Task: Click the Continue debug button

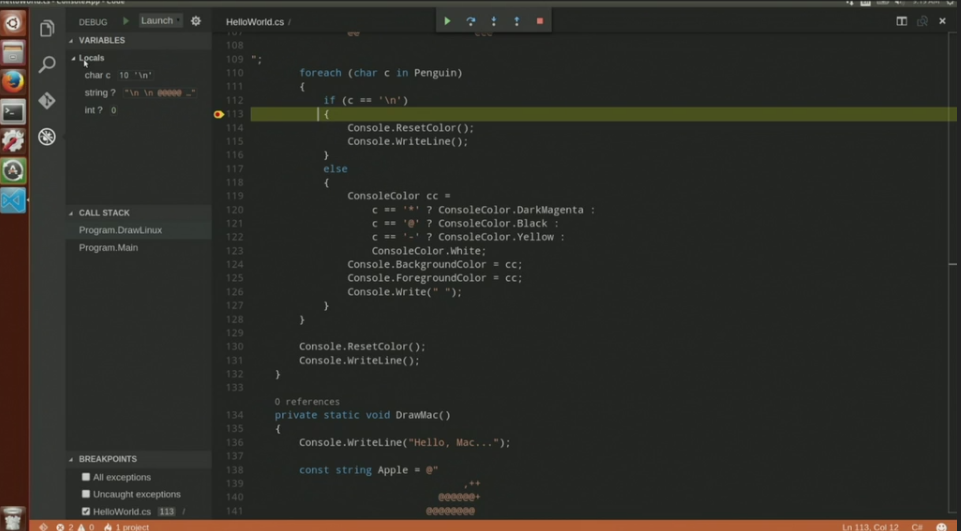Action: tap(447, 21)
